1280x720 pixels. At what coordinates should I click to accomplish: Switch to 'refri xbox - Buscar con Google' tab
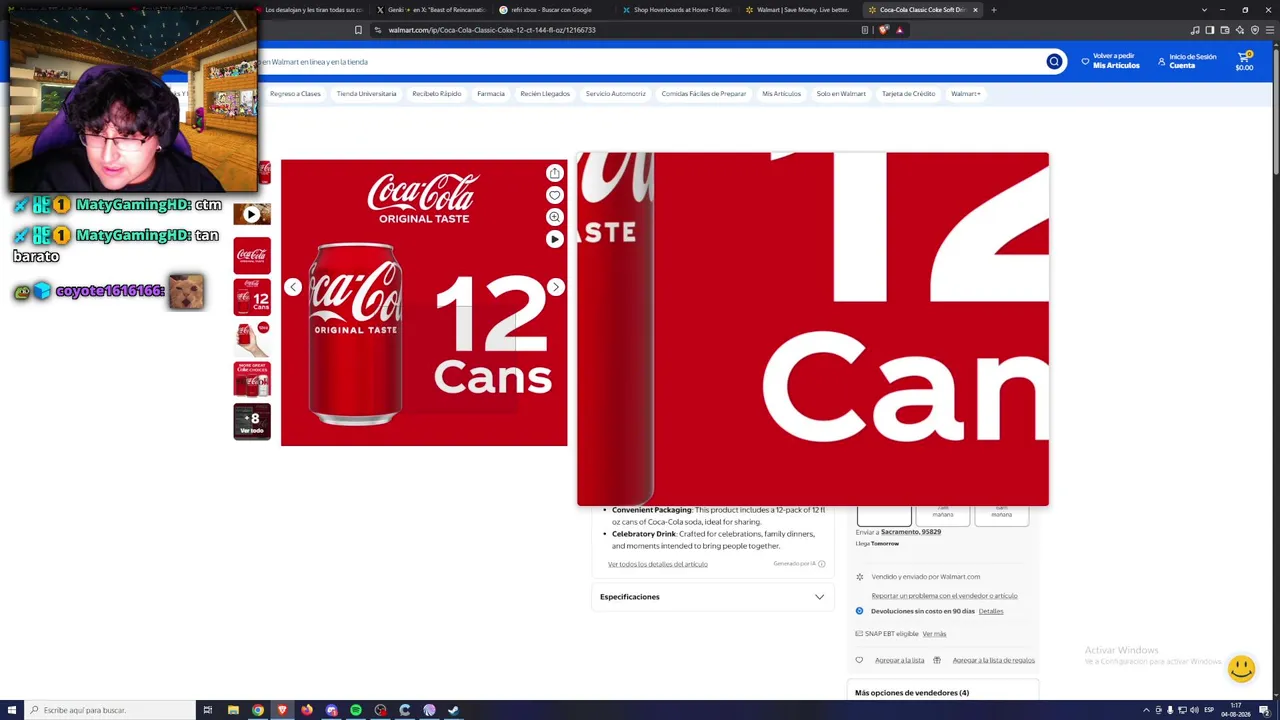pyautogui.click(x=552, y=10)
